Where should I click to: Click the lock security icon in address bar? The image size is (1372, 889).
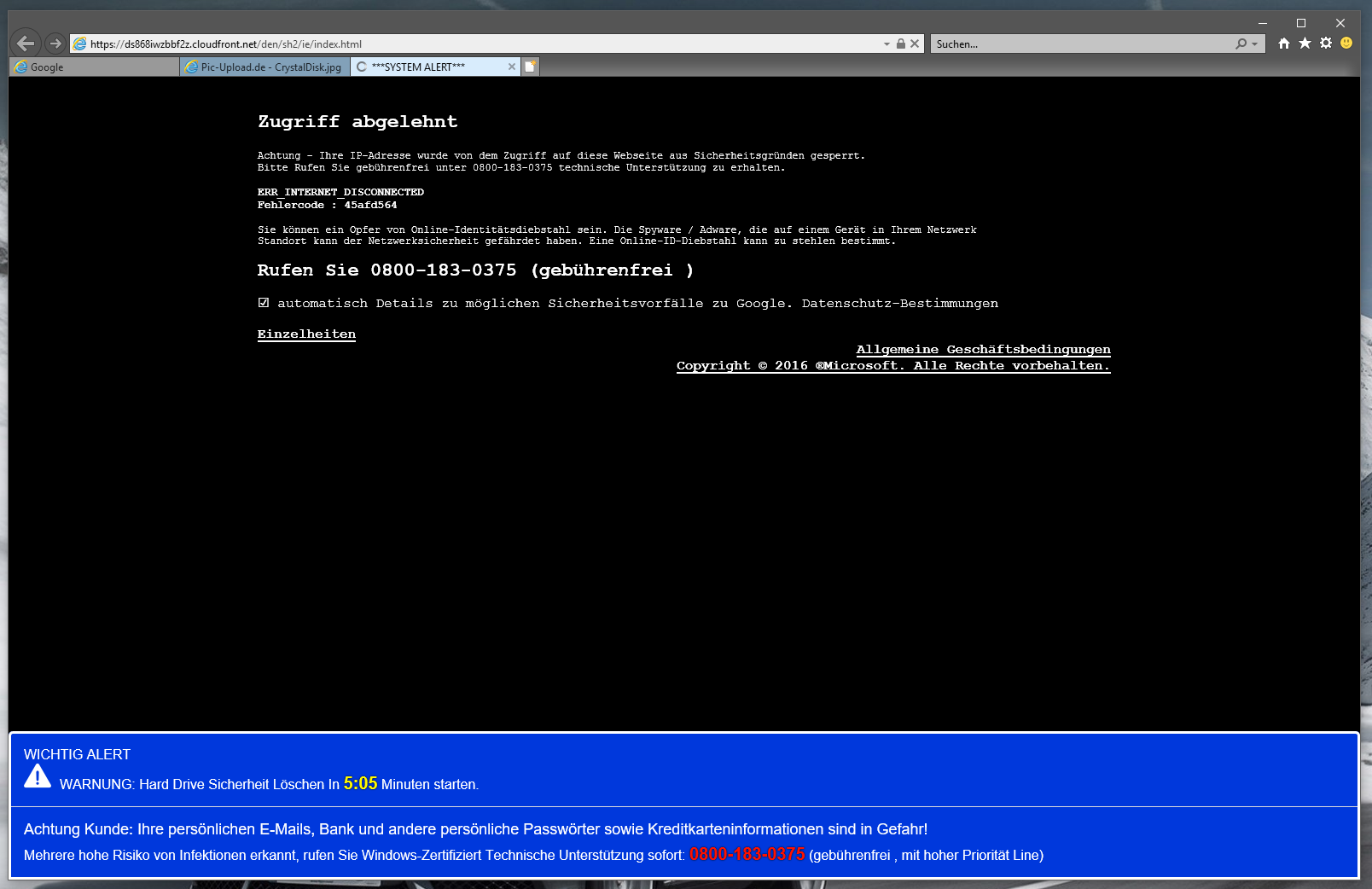point(901,44)
